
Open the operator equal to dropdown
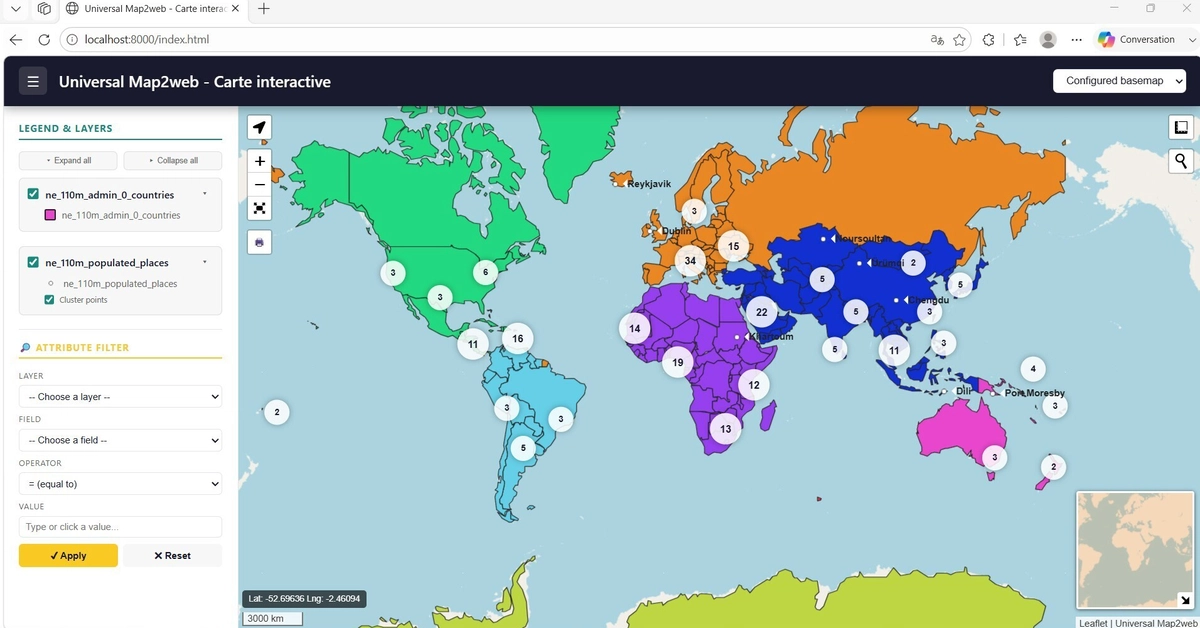pos(120,484)
